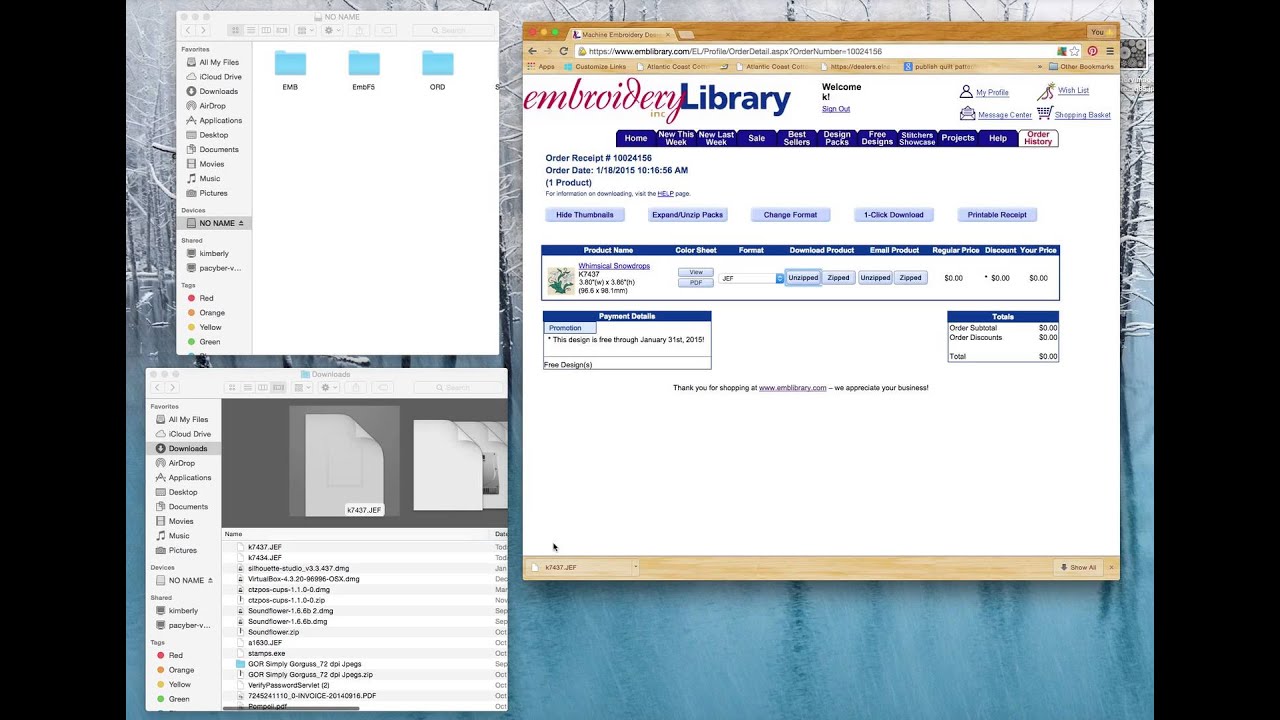
Task: Click the 1-Click Download button
Action: pos(894,215)
